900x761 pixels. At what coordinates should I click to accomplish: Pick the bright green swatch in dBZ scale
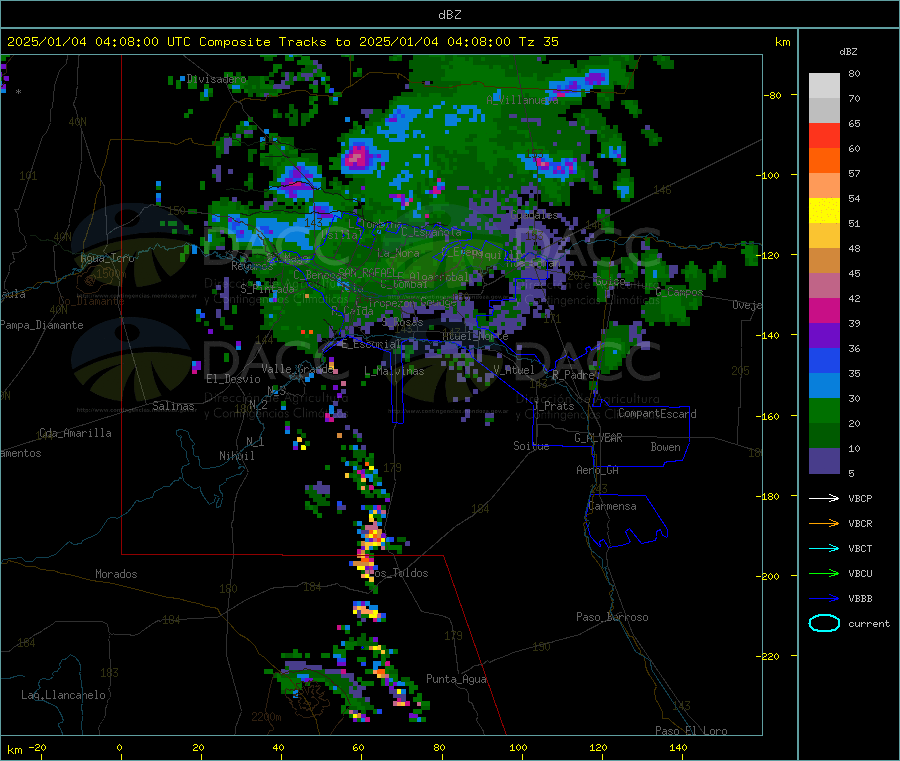(x=824, y=410)
